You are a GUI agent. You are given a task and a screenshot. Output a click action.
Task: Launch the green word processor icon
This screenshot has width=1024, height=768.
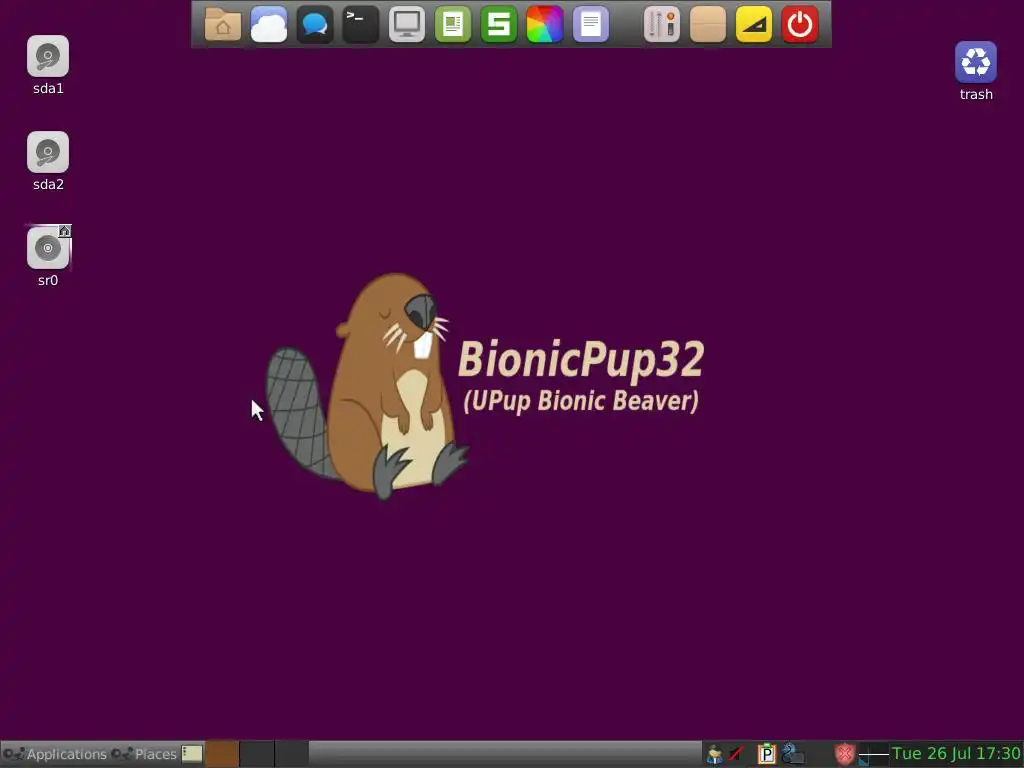[x=453, y=25]
